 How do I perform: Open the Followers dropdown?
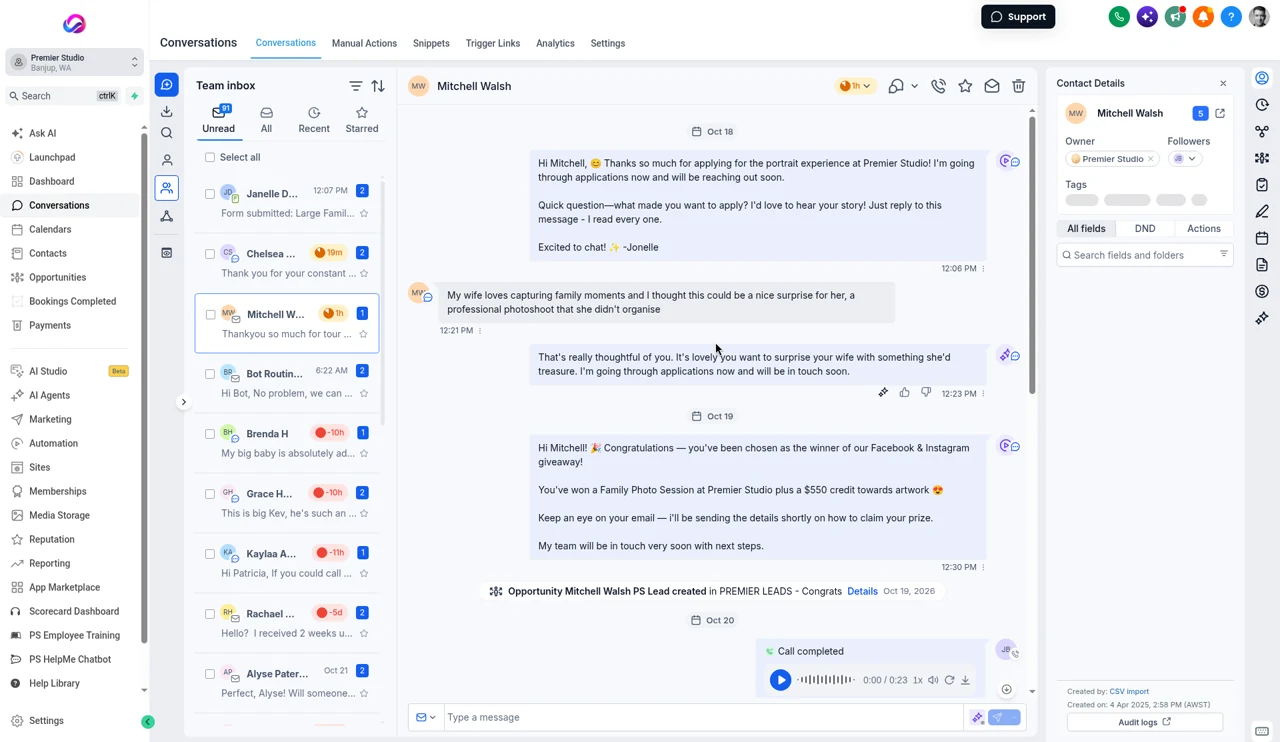tap(1185, 159)
